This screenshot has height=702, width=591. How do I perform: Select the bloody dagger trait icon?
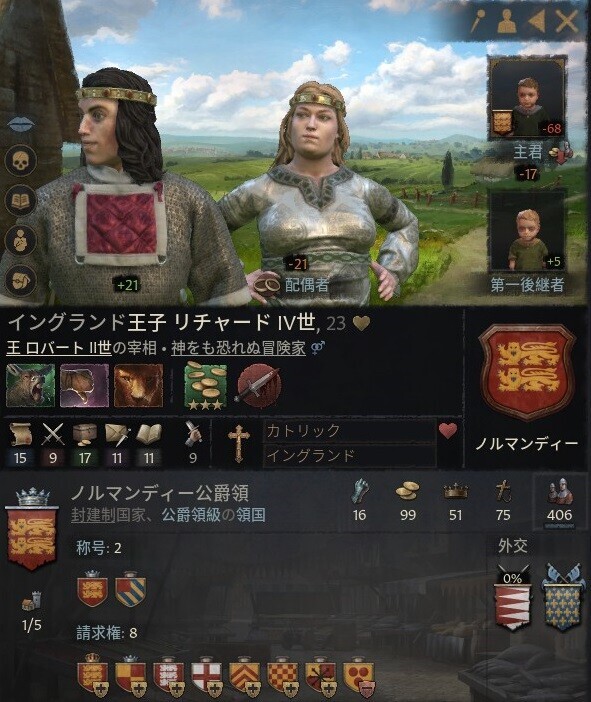[x=259, y=385]
